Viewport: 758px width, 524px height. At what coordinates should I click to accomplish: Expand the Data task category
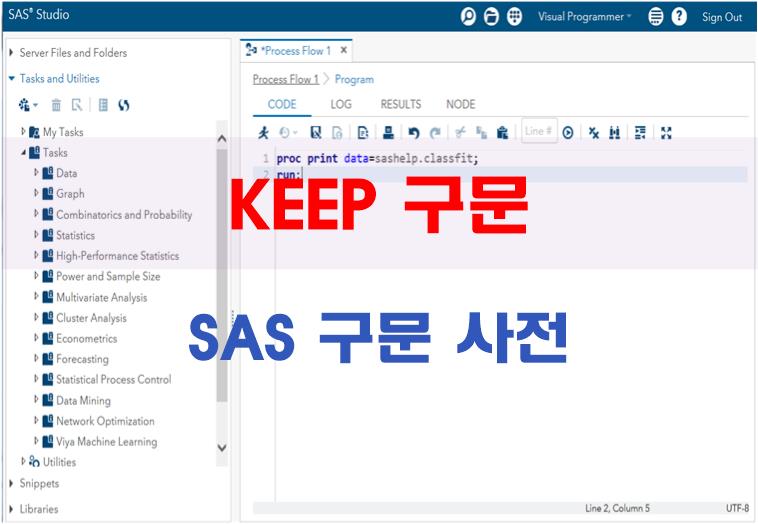point(36,172)
